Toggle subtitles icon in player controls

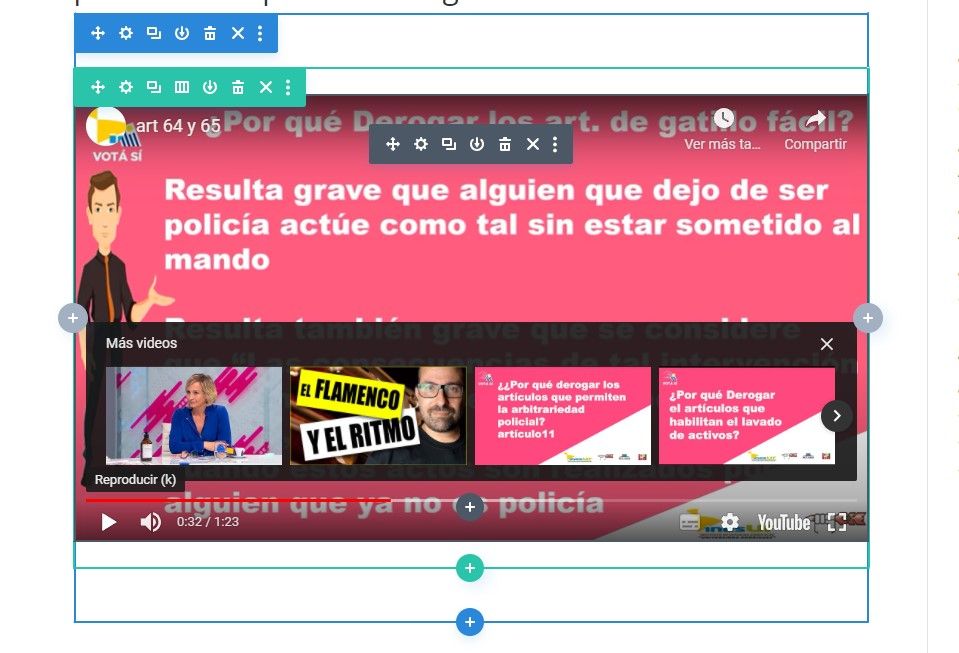[690, 522]
